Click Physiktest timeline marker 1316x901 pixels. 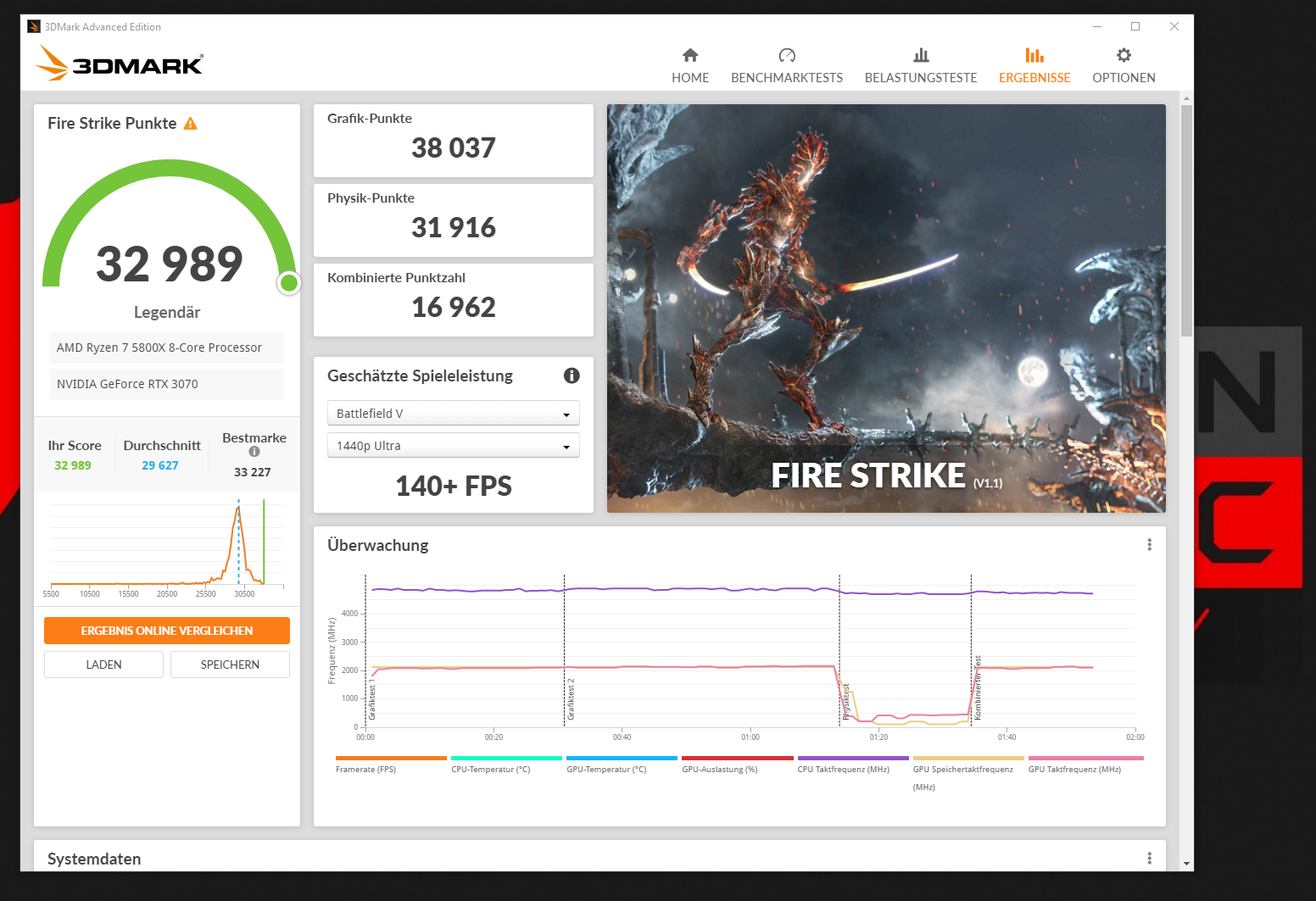(845, 702)
